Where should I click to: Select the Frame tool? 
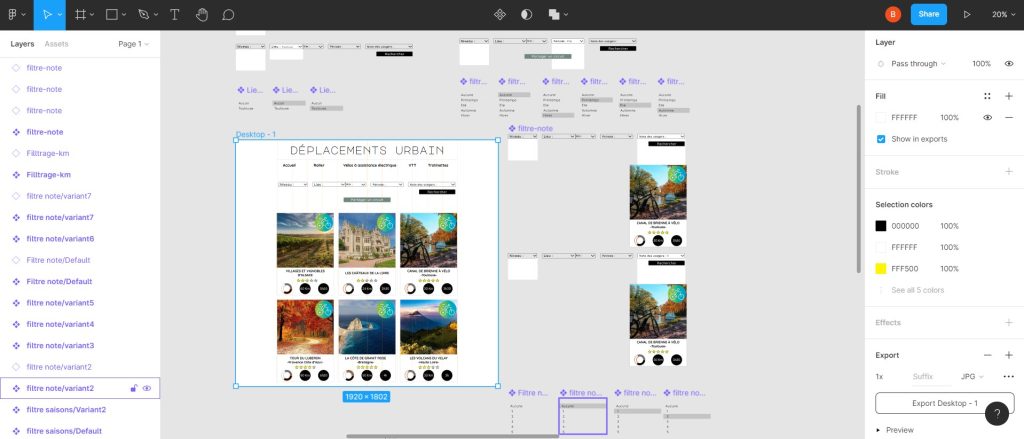click(80, 14)
